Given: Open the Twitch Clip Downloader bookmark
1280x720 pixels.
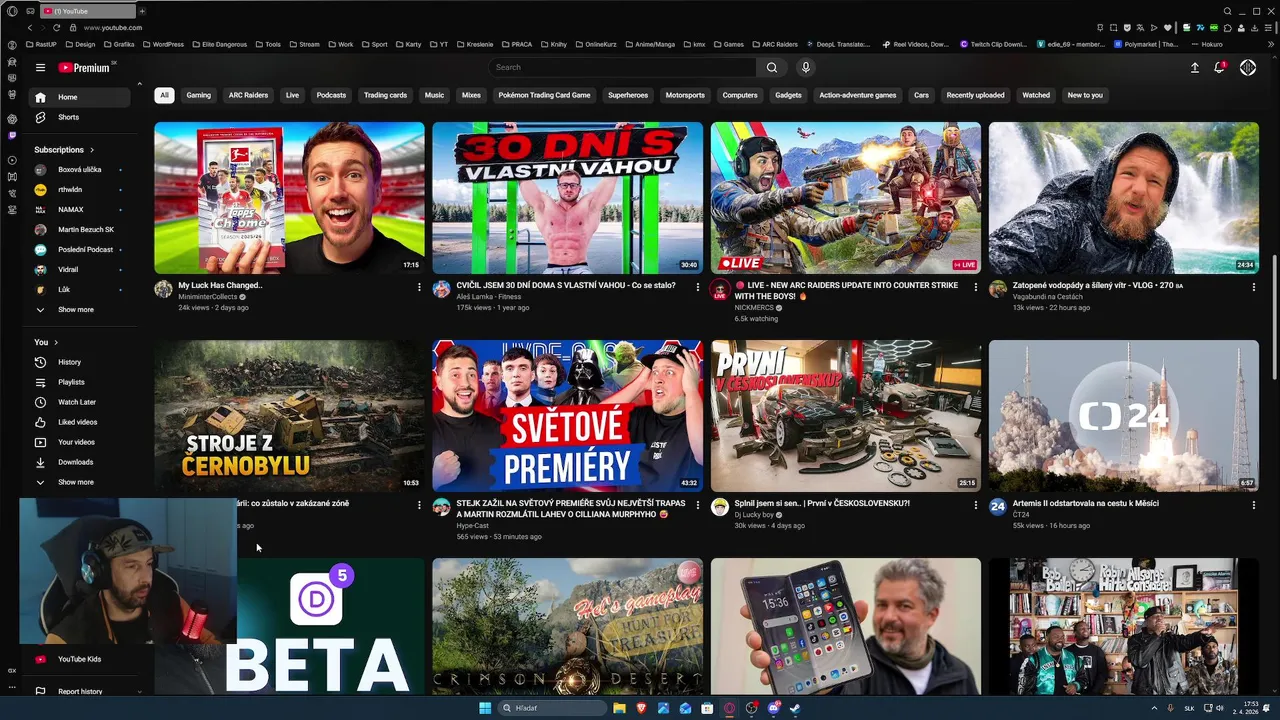Looking at the screenshot, I should point(993,44).
